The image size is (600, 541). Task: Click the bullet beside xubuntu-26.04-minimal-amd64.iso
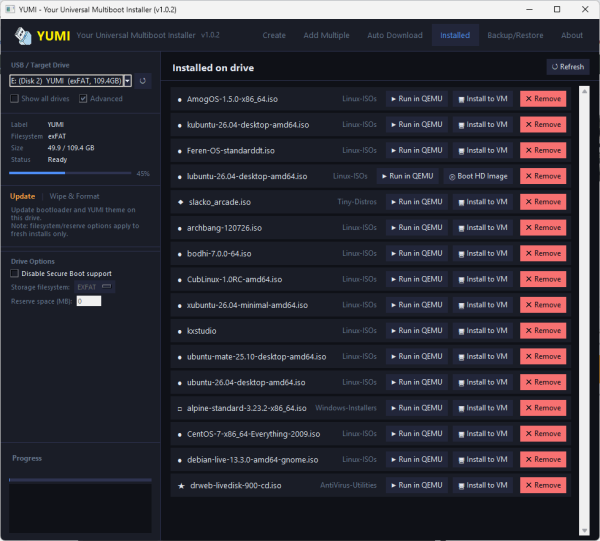(180, 306)
